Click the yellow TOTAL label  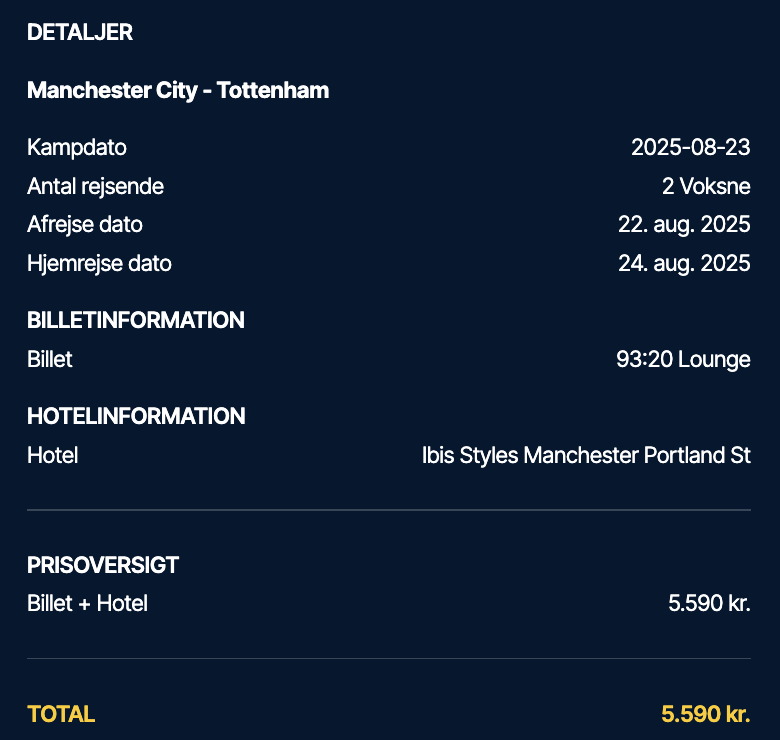pos(61,714)
